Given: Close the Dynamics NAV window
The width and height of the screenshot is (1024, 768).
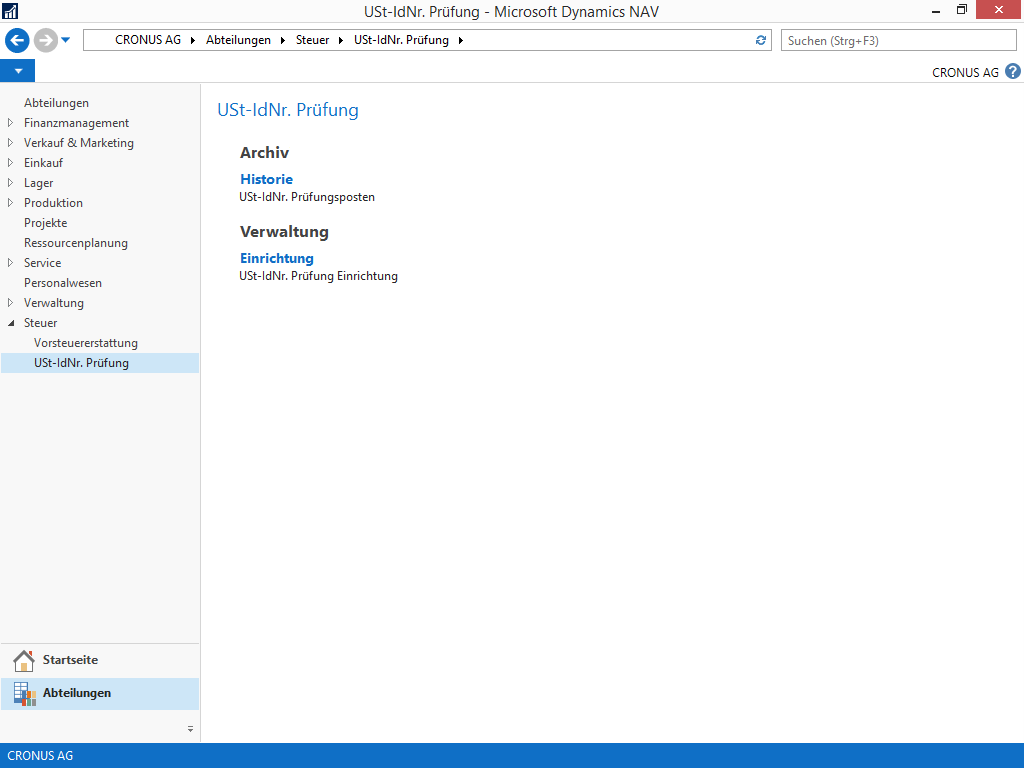Looking at the screenshot, I should [999, 10].
